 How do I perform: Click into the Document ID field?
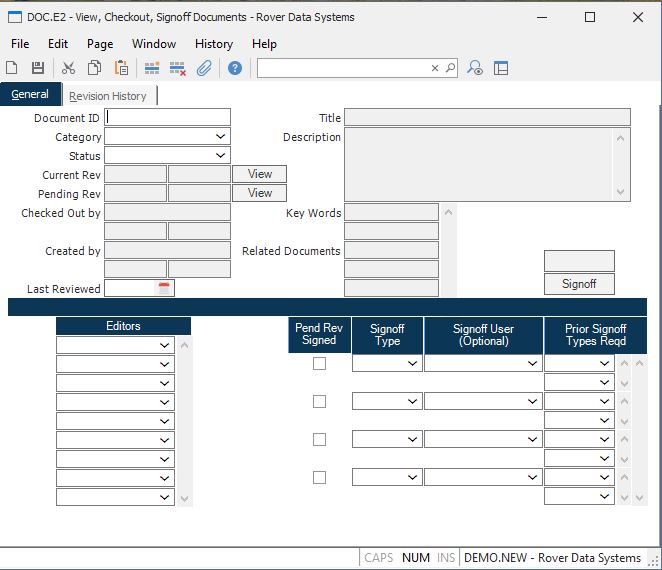coord(167,118)
